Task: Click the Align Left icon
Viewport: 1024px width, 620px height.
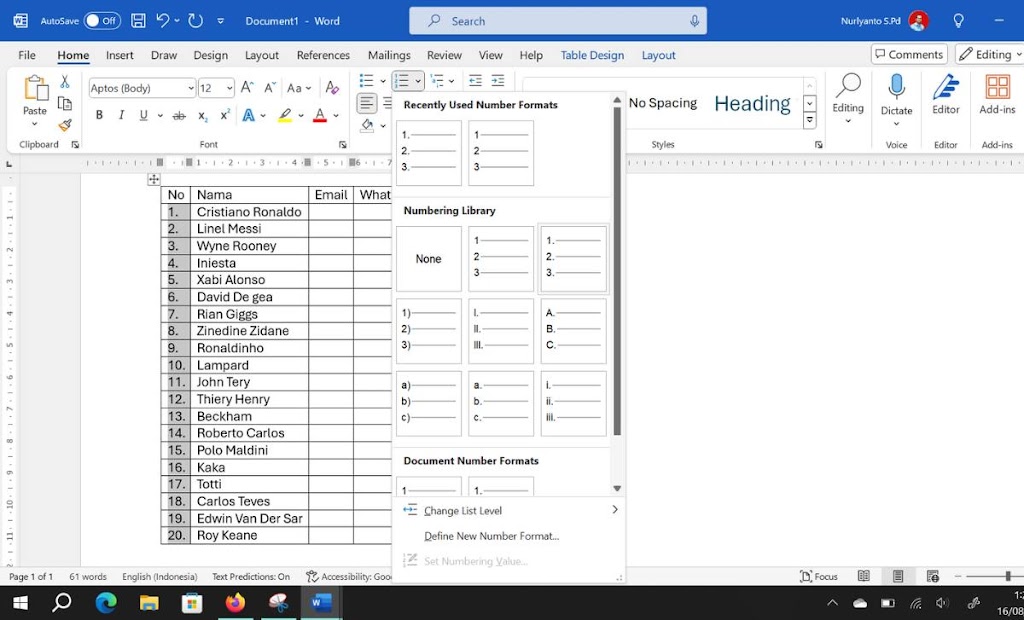Action: [367, 103]
